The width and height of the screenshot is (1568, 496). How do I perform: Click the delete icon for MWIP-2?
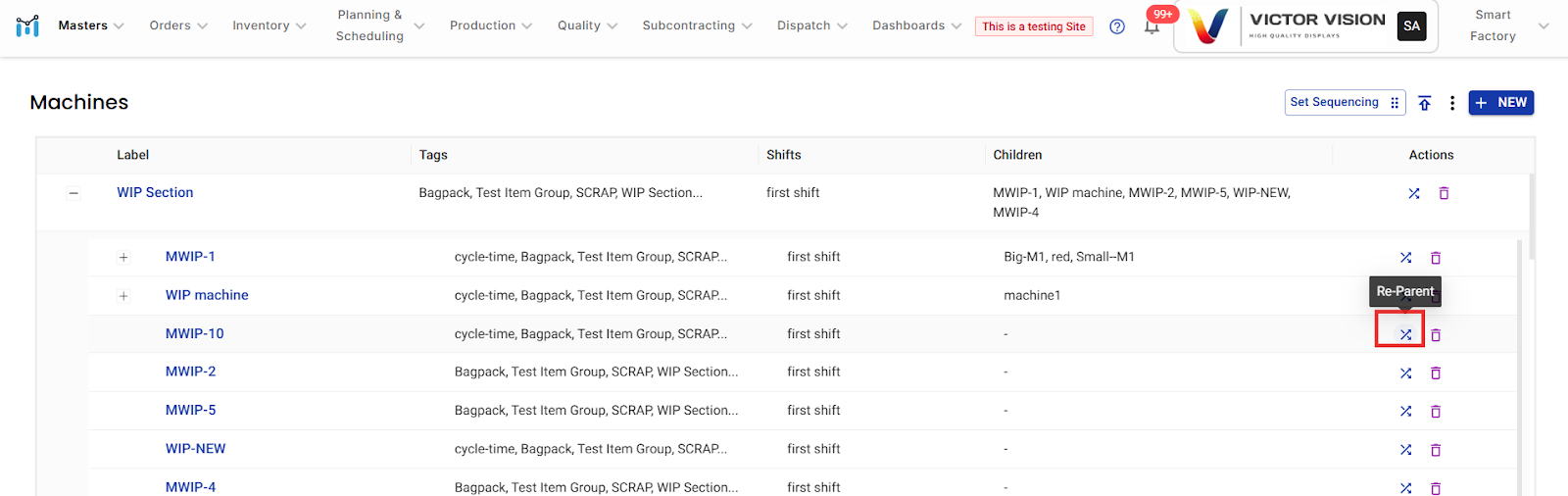[x=1436, y=373]
